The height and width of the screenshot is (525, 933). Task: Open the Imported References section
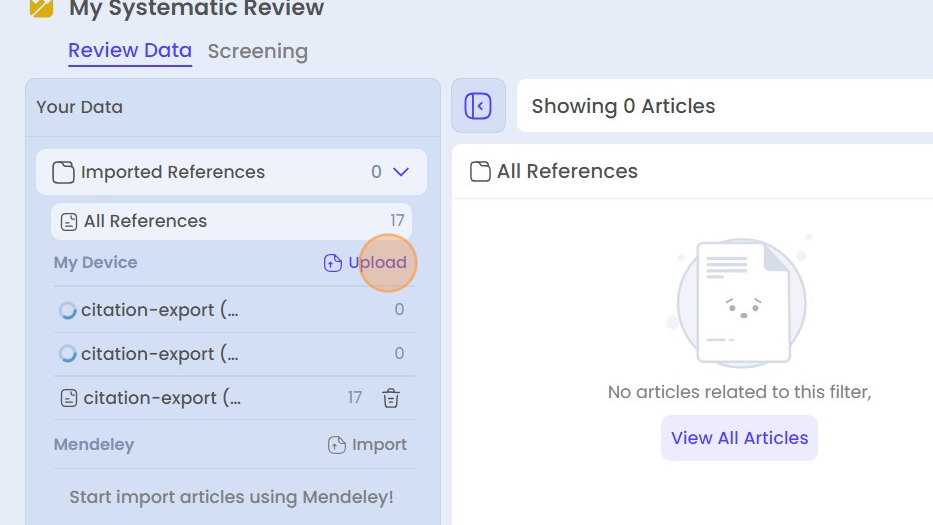(231, 172)
